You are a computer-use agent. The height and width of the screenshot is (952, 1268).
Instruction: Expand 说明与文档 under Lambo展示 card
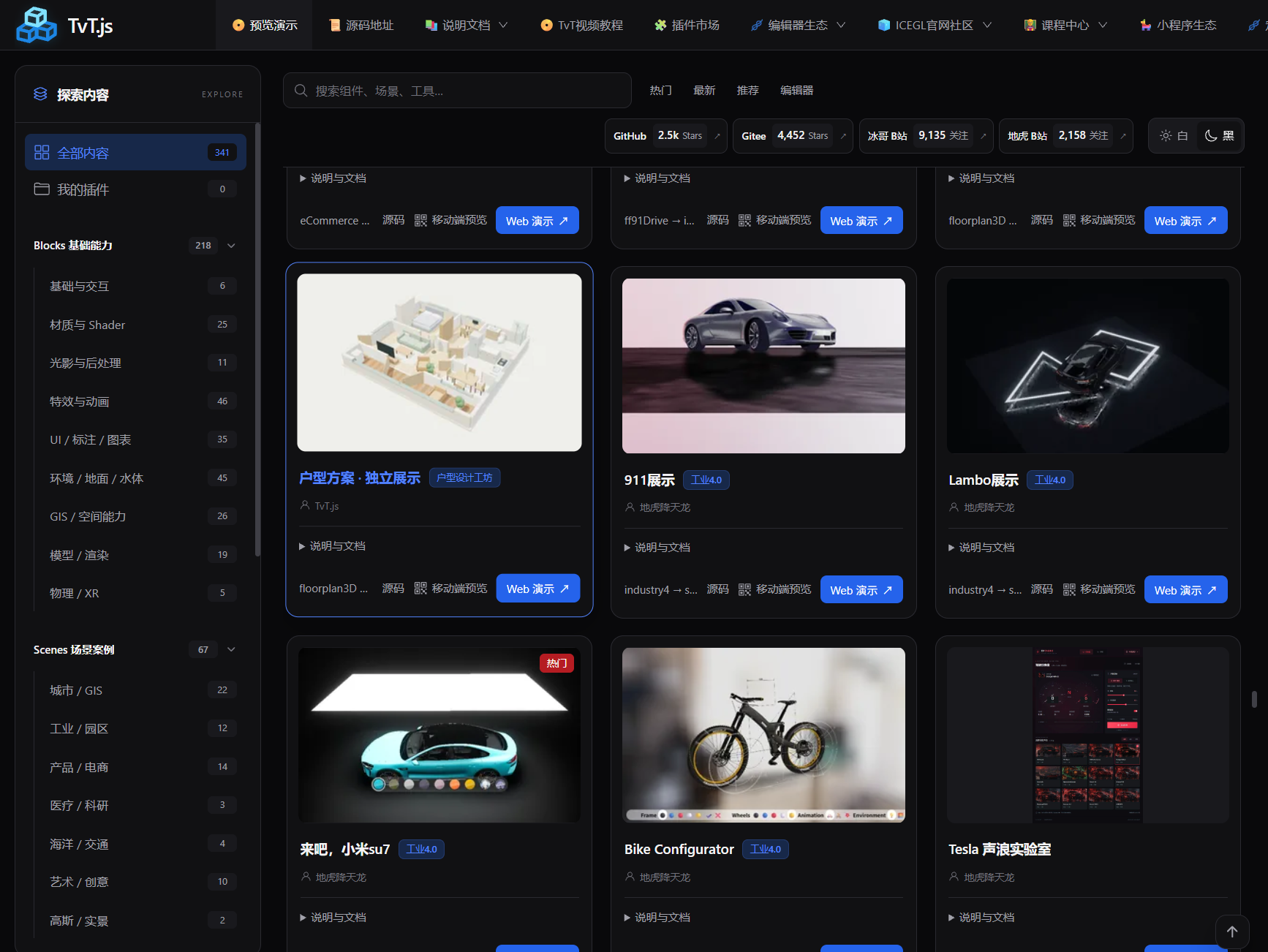(981, 548)
